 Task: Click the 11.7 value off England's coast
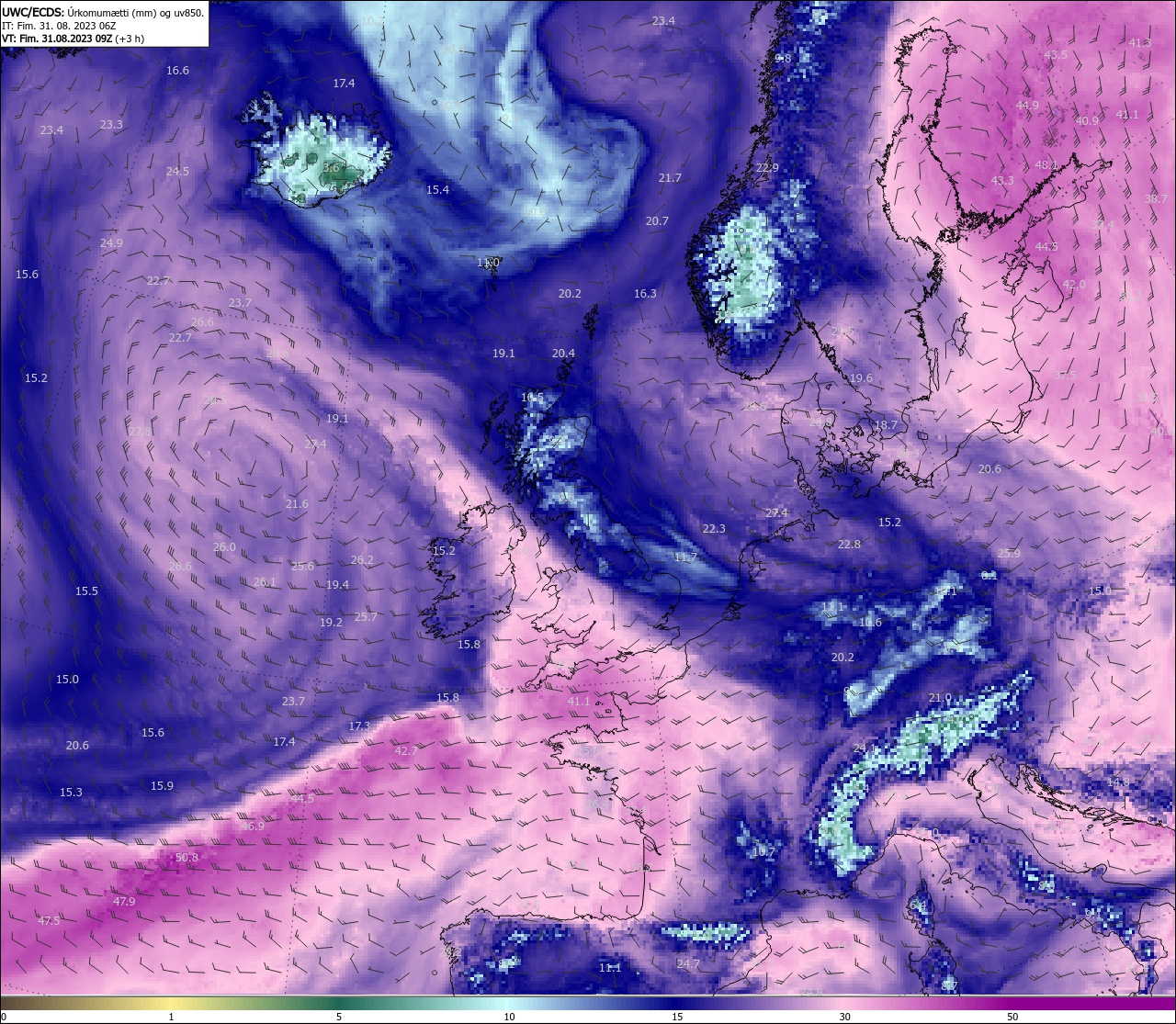point(685,557)
